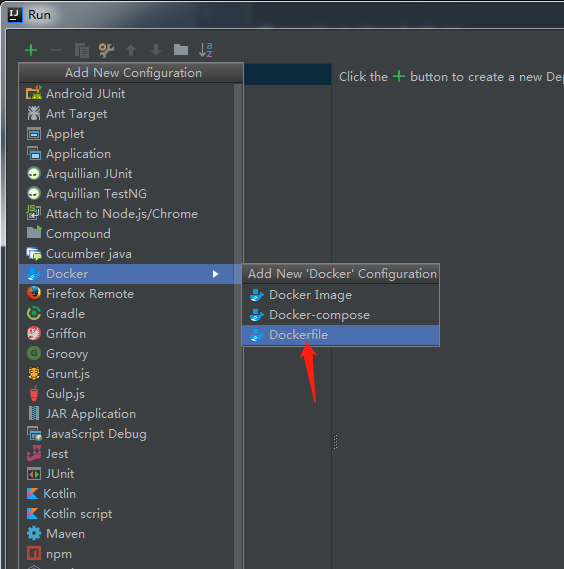Choose Kotlin configuration
The width and height of the screenshot is (564, 569).
point(127,494)
